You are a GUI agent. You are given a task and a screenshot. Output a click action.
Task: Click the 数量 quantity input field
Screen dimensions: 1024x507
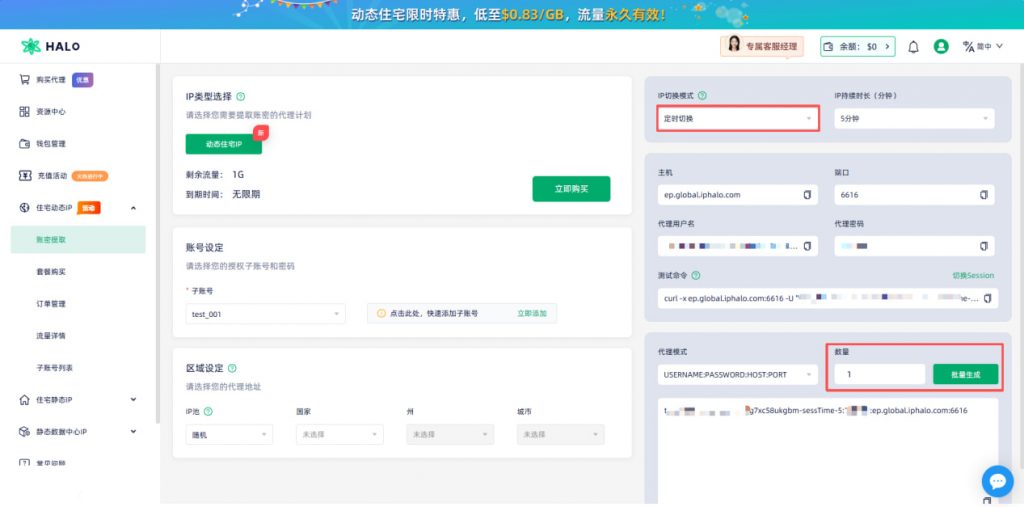(879, 374)
